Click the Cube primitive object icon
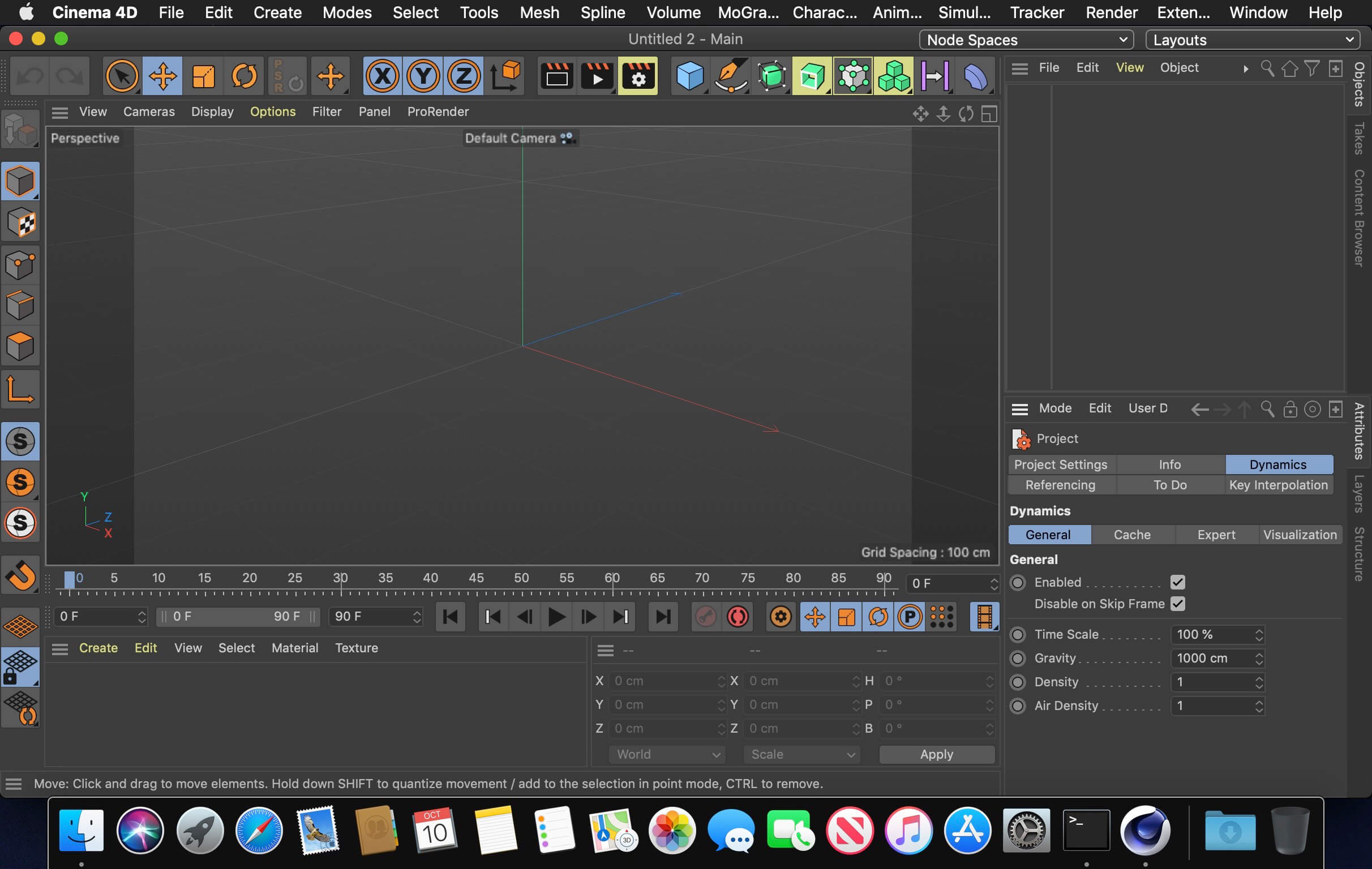 pyautogui.click(x=689, y=76)
